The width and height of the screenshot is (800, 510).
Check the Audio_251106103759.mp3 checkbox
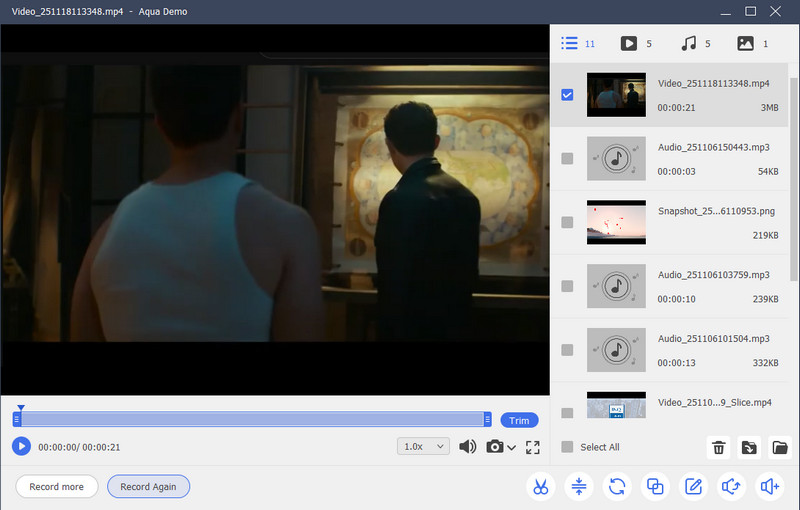(x=567, y=286)
